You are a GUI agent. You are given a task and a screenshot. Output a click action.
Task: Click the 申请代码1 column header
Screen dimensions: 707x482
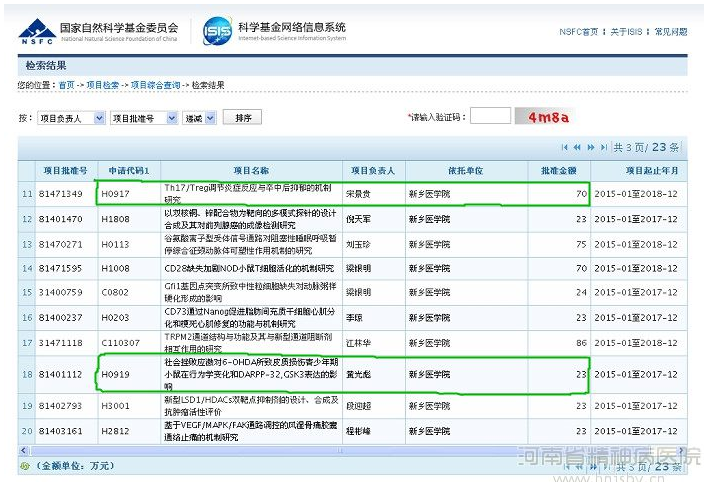[129, 170]
